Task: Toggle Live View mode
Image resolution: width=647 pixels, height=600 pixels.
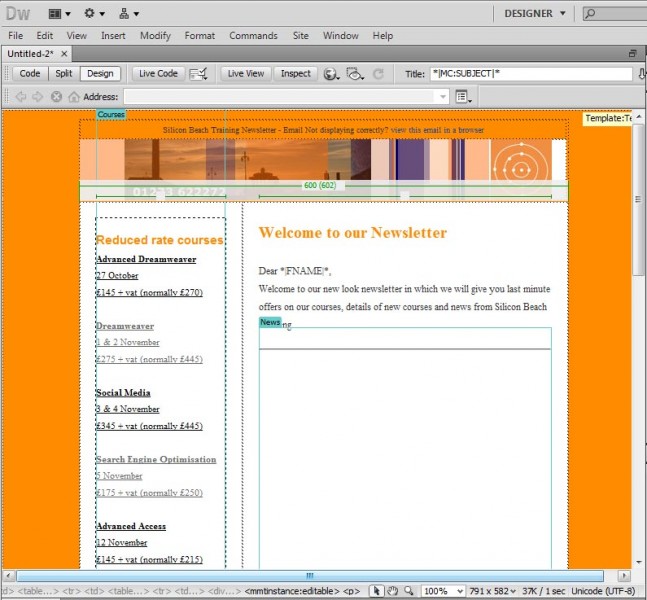Action: click(246, 74)
